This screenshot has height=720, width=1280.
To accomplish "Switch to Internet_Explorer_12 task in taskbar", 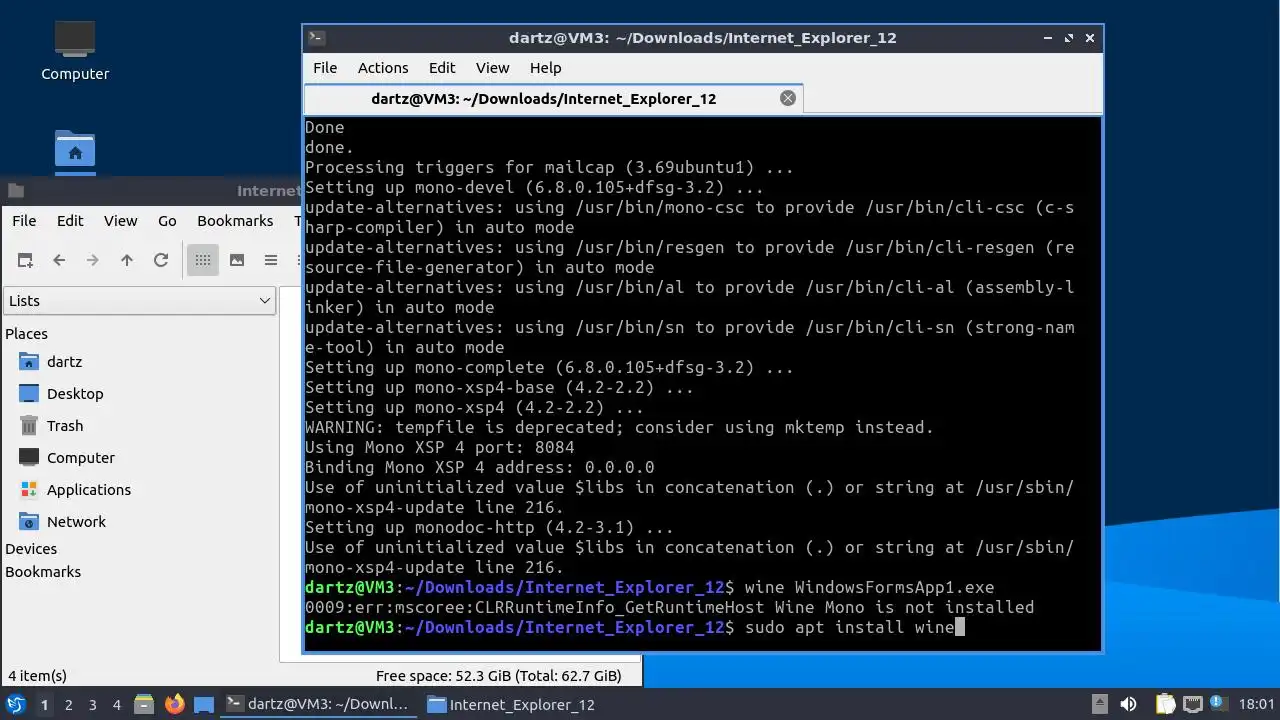I will (x=511, y=704).
